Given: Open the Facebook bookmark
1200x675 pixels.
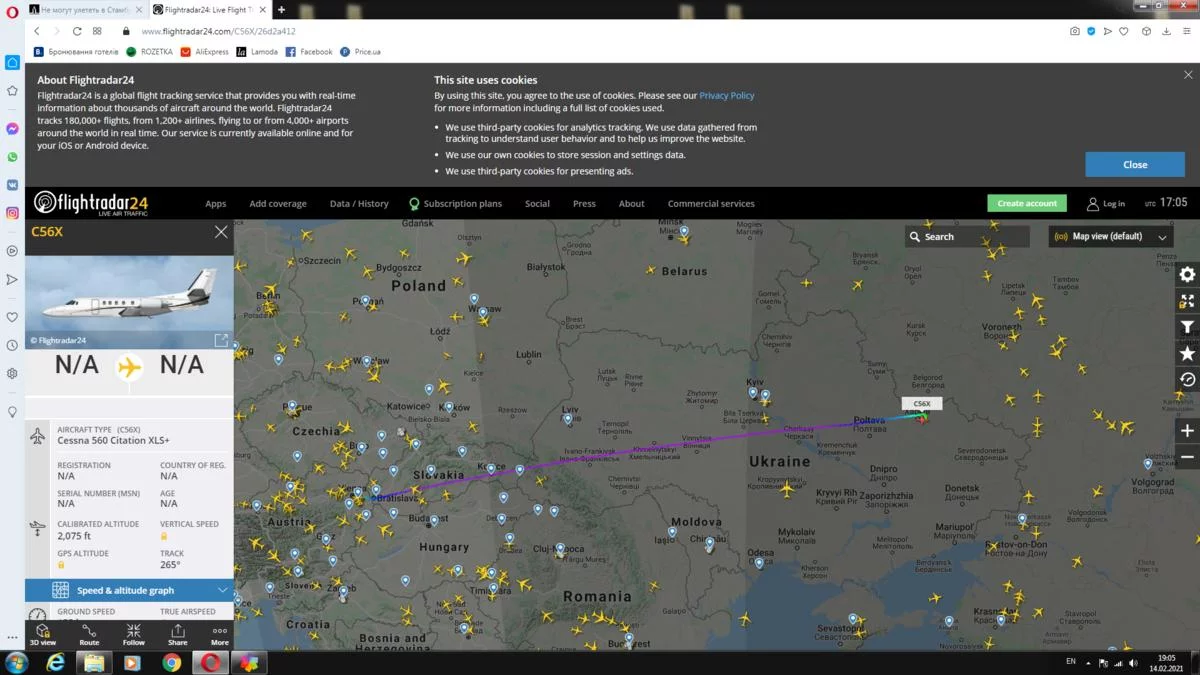Looking at the screenshot, I should (309, 52).
